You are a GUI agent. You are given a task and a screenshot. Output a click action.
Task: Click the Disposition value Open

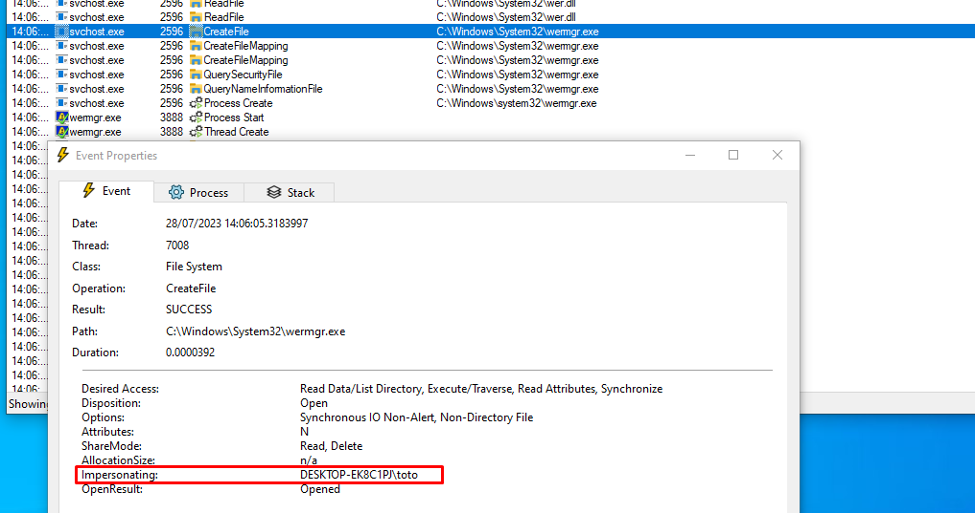tap(314, 403)
